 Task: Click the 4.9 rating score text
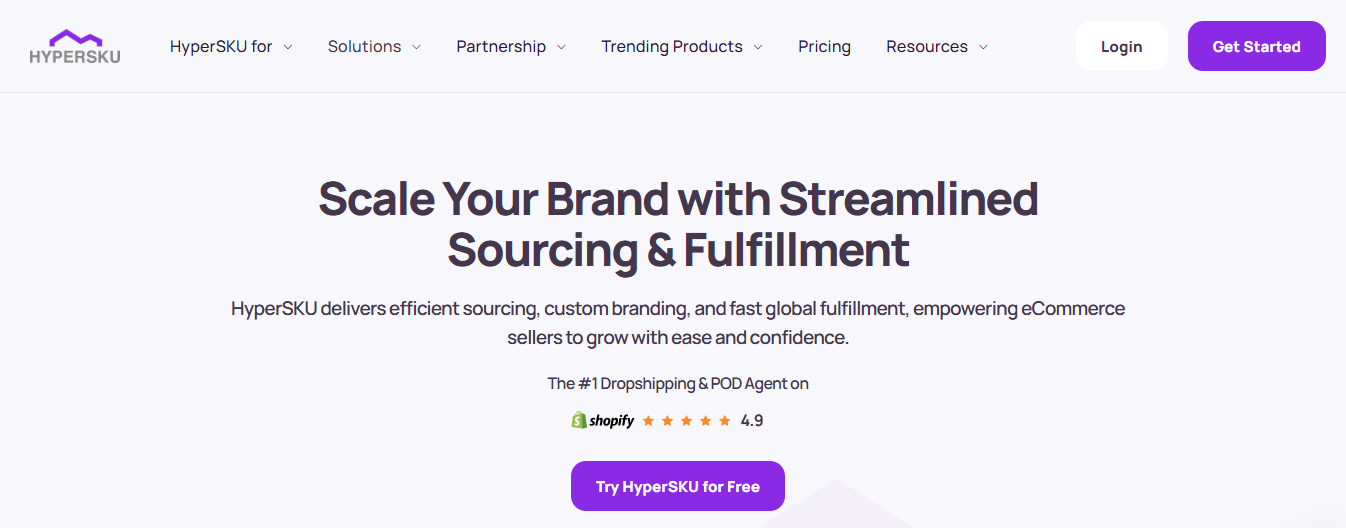pyautogui.click(x=752, y=421)
